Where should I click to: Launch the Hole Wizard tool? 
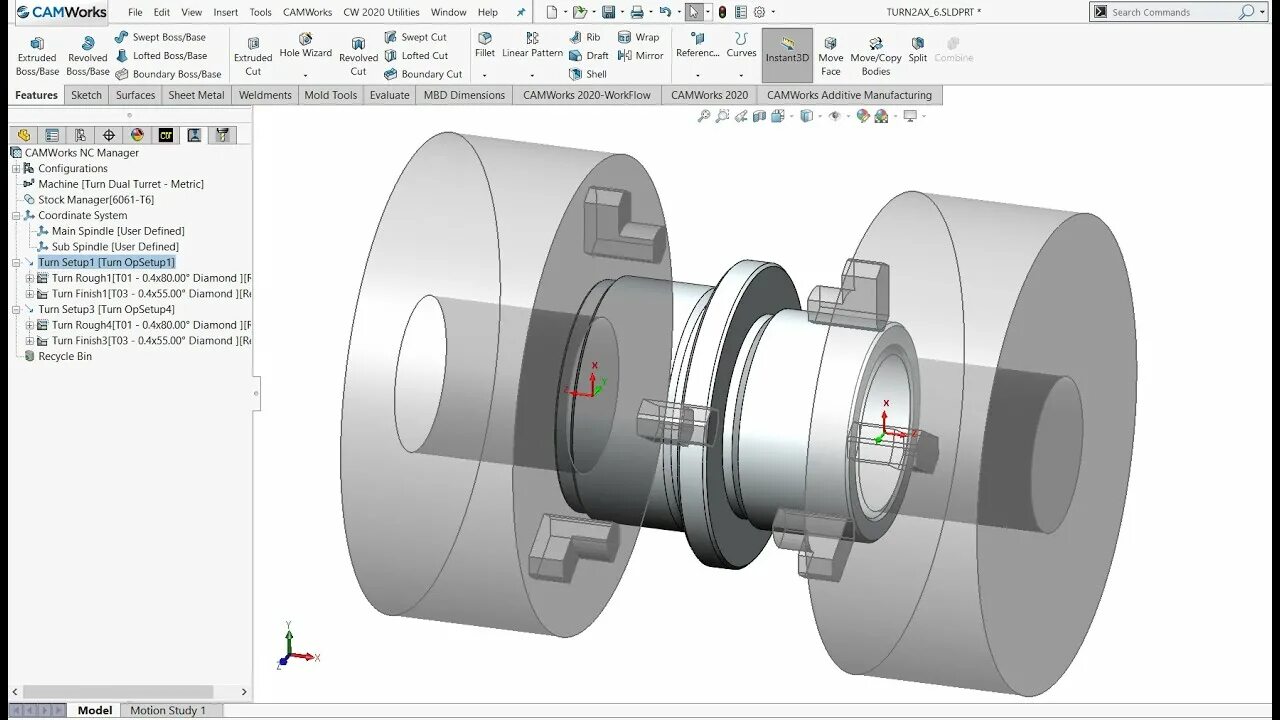point(305,46)
